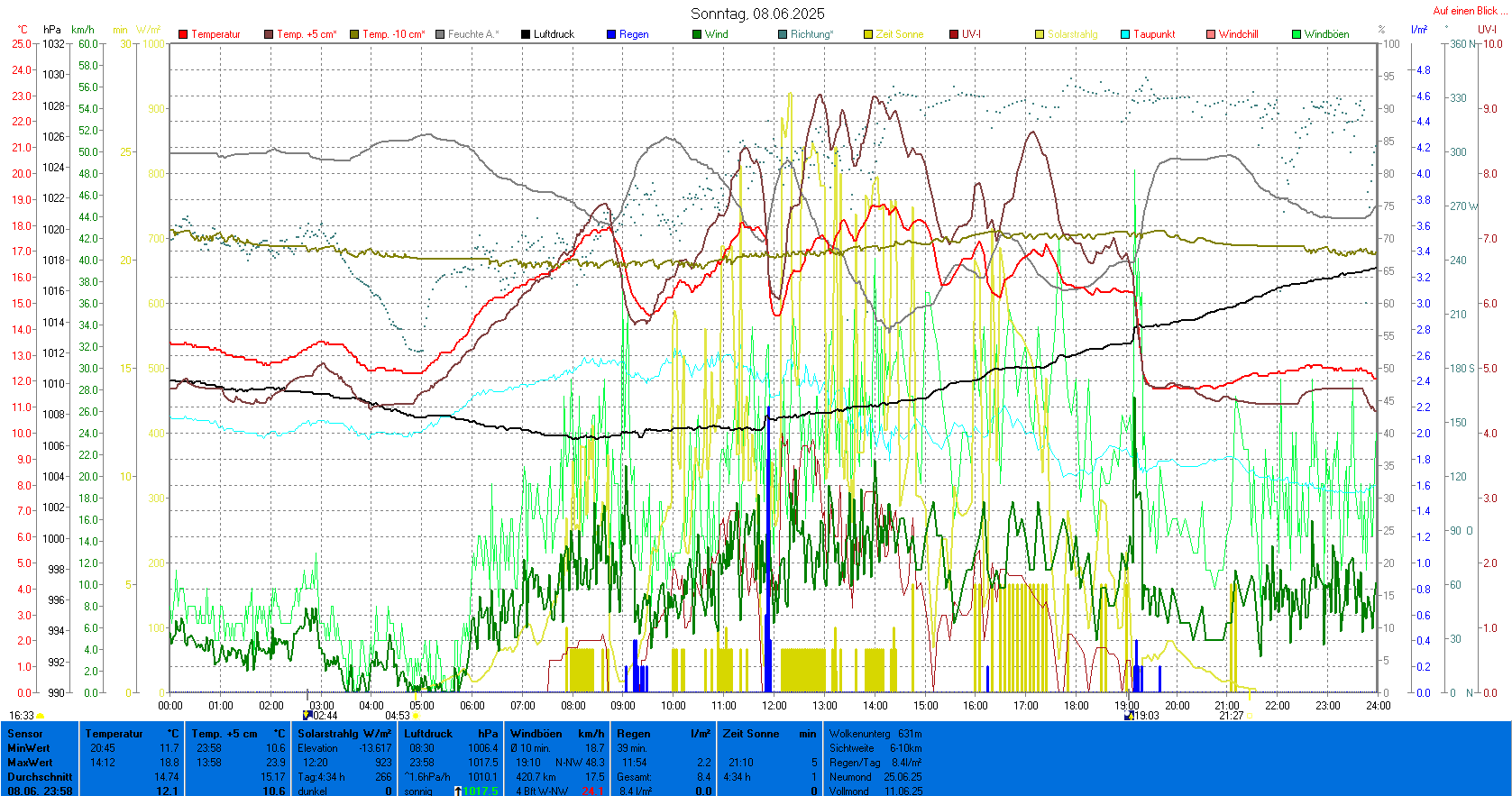Click the green current pressure value 1017.5

click(x=480, y=791)
